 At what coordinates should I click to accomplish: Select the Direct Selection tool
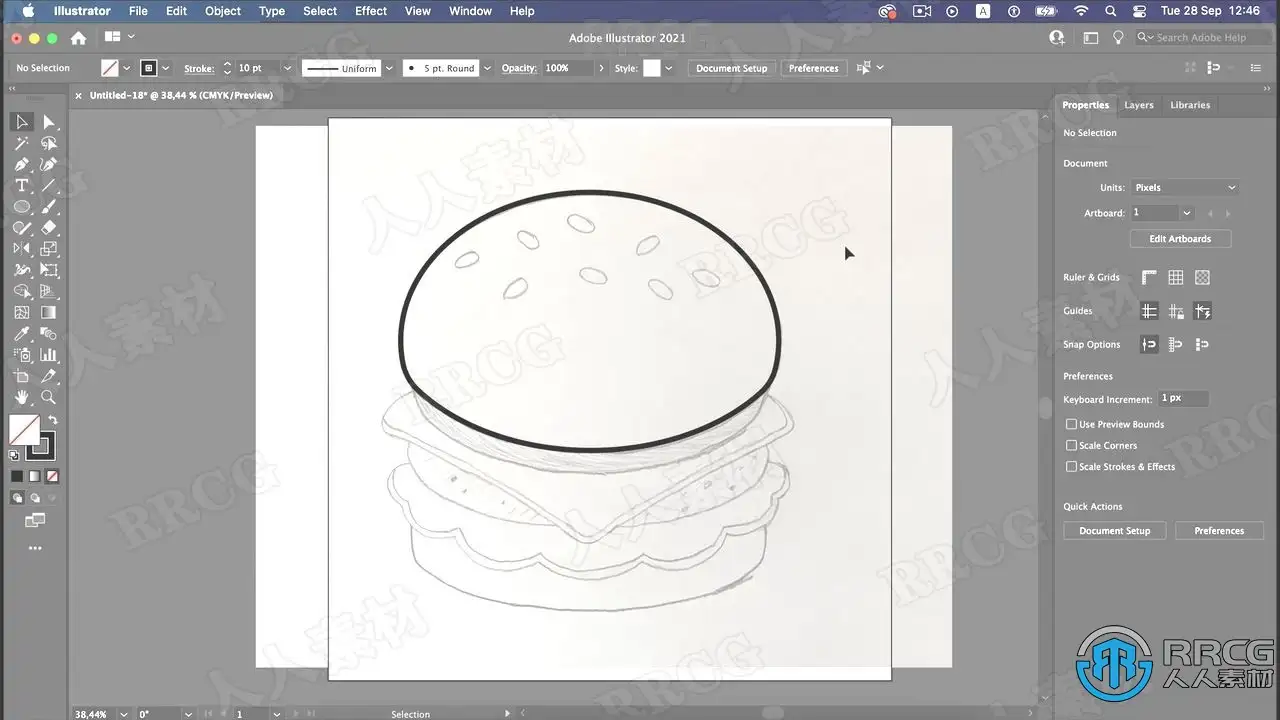(48, 122)
